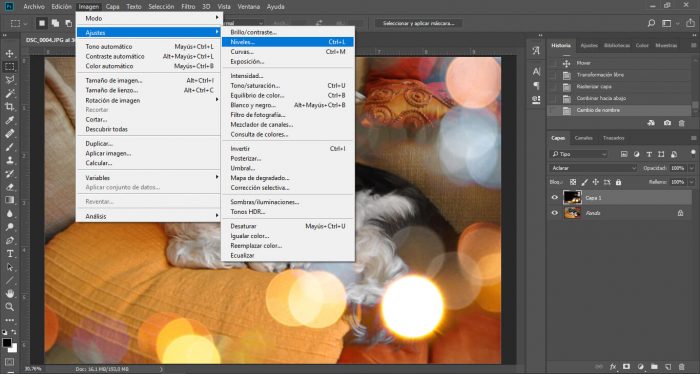Select the Rectangular Marquee tool
This screenshot has width=700, height=374.
click(9, 67)
